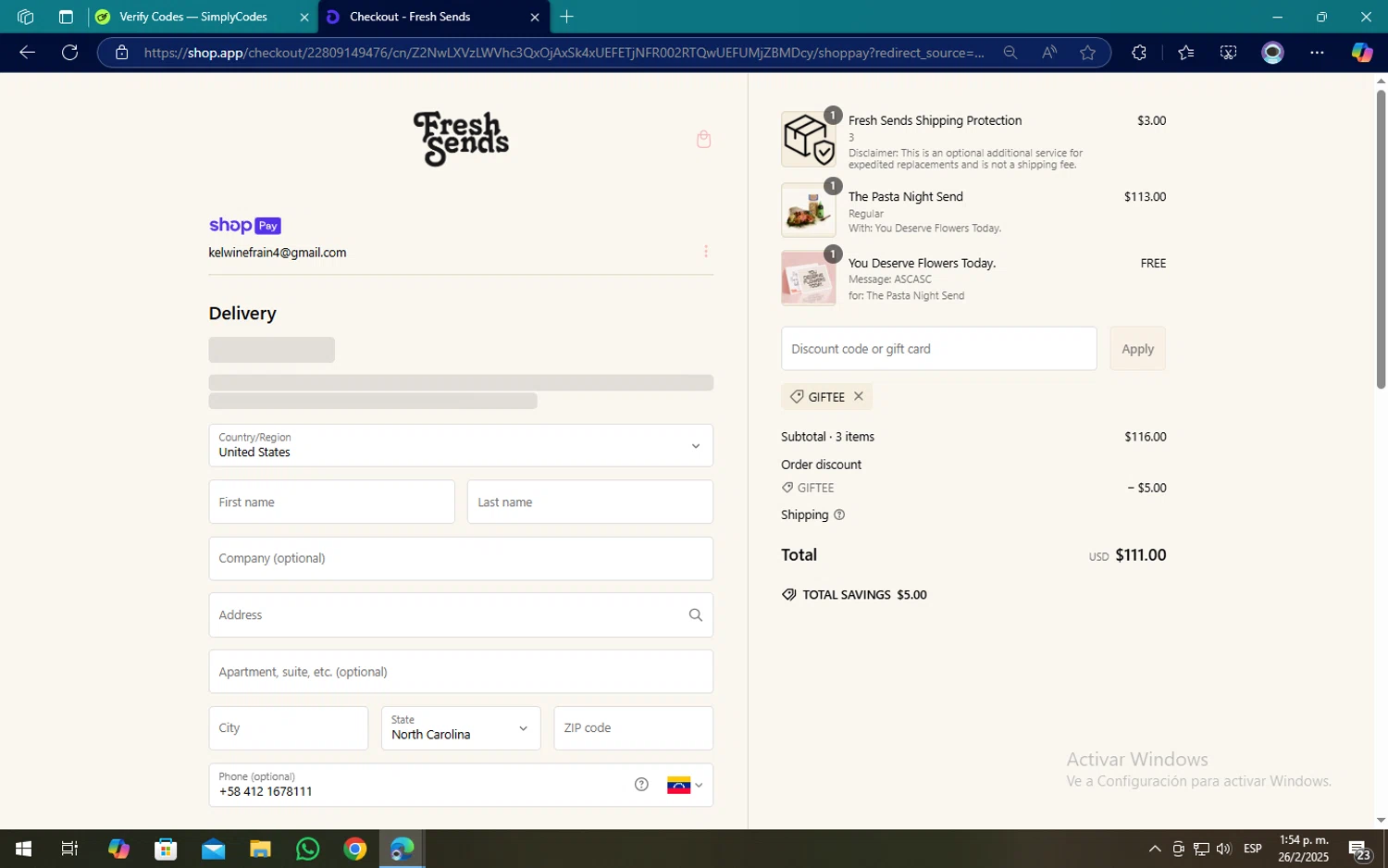1388x868 pixels.
Task: Remove the GIFTEE discount code
Action: click(859, 396)
